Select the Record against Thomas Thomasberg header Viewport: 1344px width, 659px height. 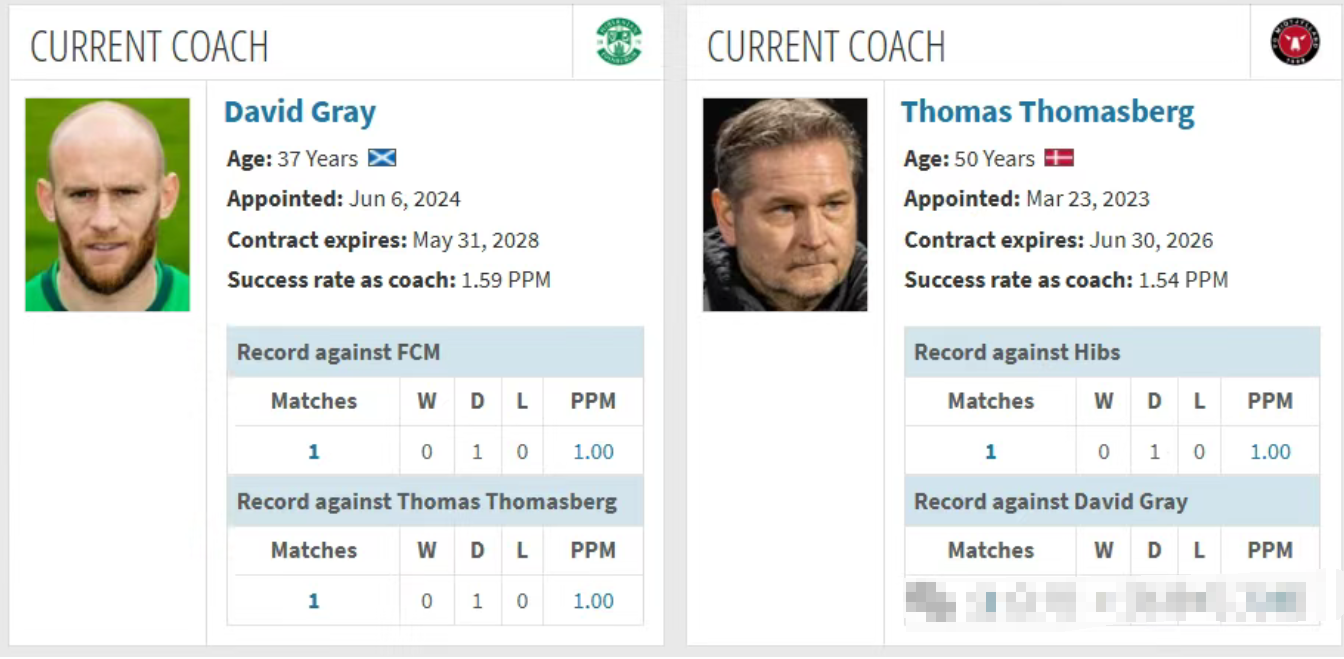click(426, 501)
